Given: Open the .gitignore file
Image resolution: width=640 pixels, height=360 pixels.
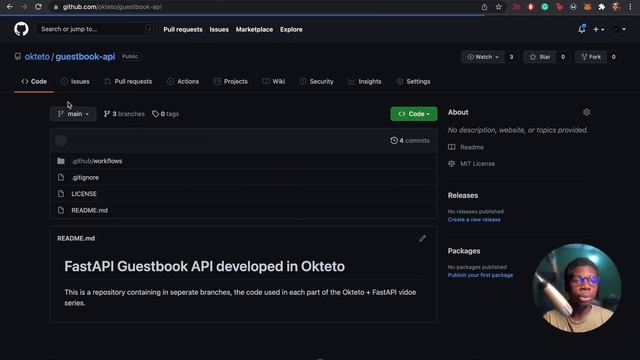Looking at the screenshot, I should tap(85, 178).
